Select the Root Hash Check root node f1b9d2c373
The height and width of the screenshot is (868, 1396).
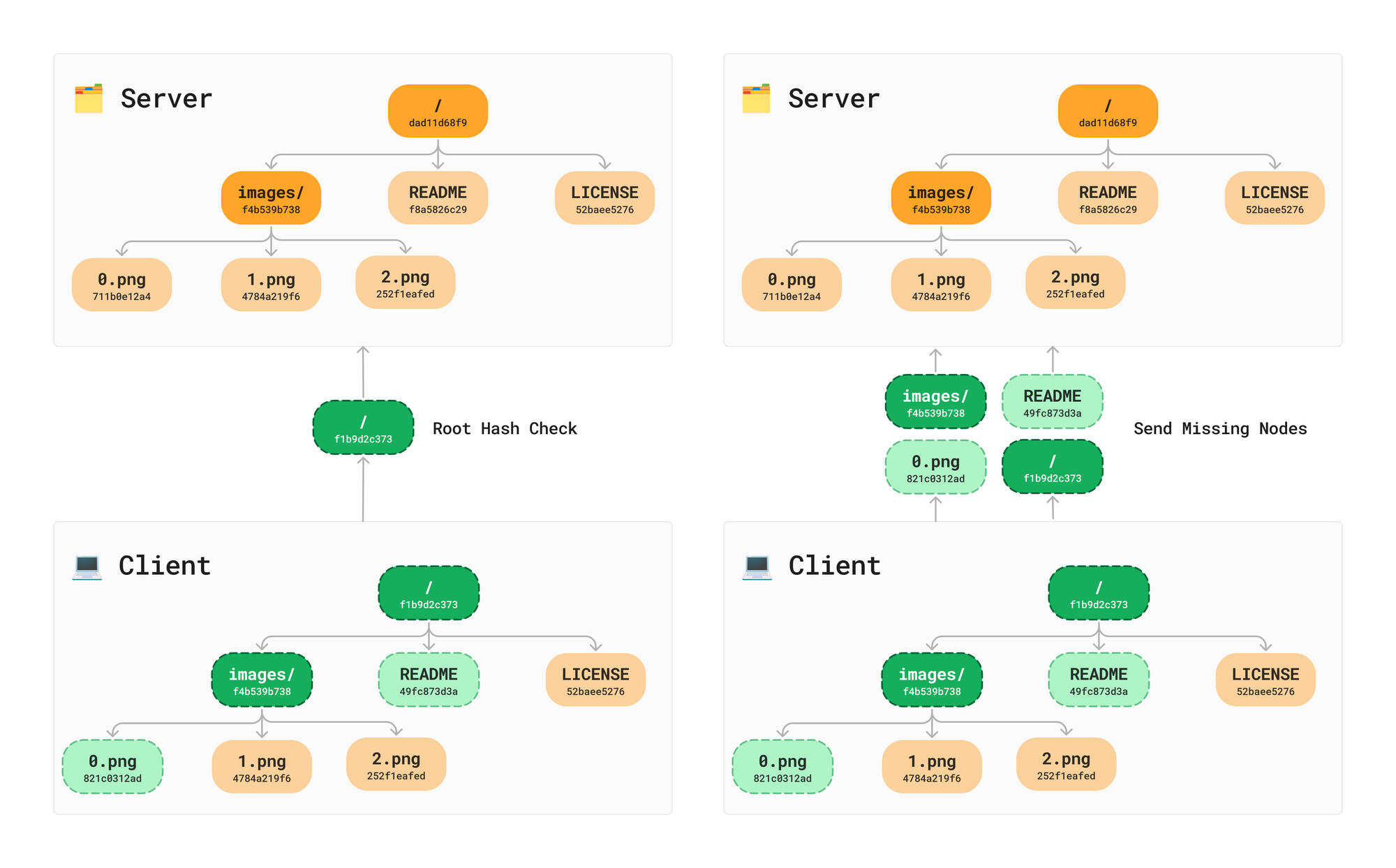tap(363, 428)
